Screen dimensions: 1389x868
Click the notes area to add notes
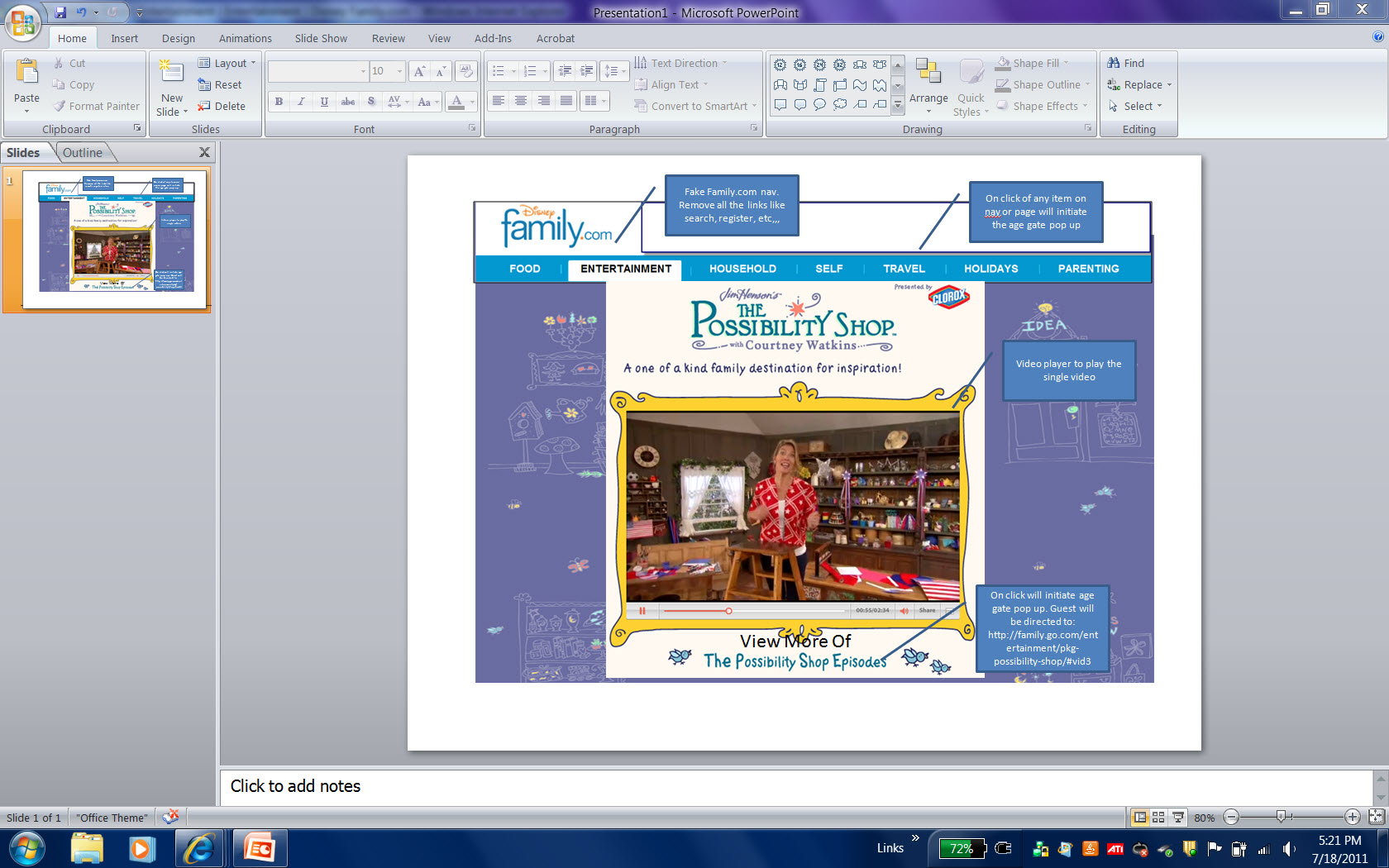point(796,786)
